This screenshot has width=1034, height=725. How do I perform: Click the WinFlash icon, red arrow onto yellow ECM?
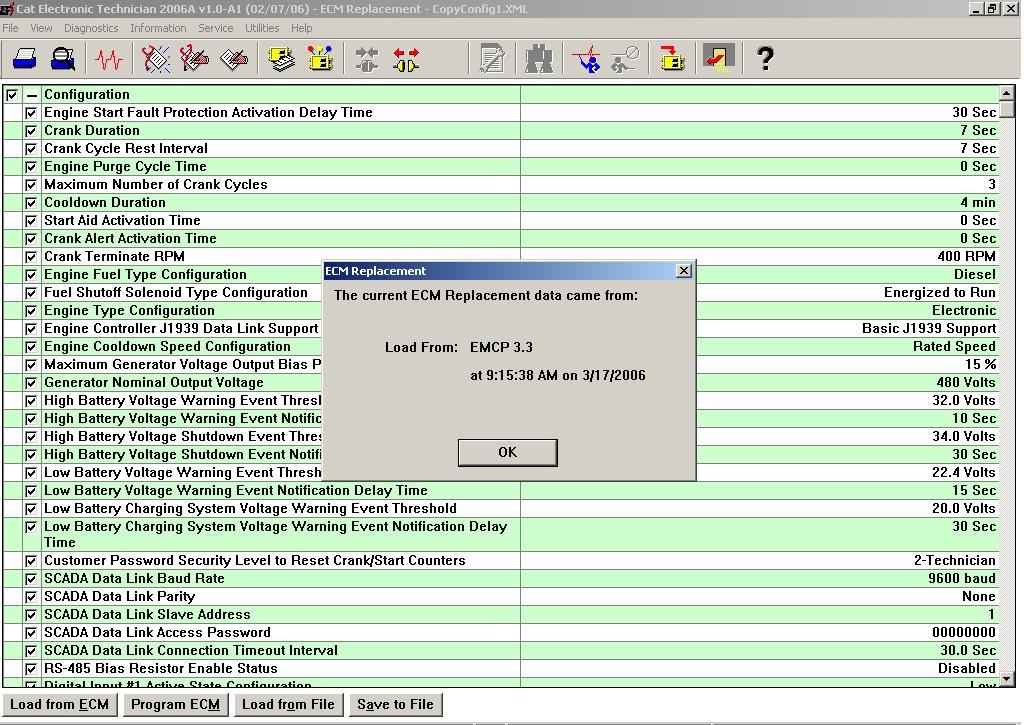click(x=672, y=59)
